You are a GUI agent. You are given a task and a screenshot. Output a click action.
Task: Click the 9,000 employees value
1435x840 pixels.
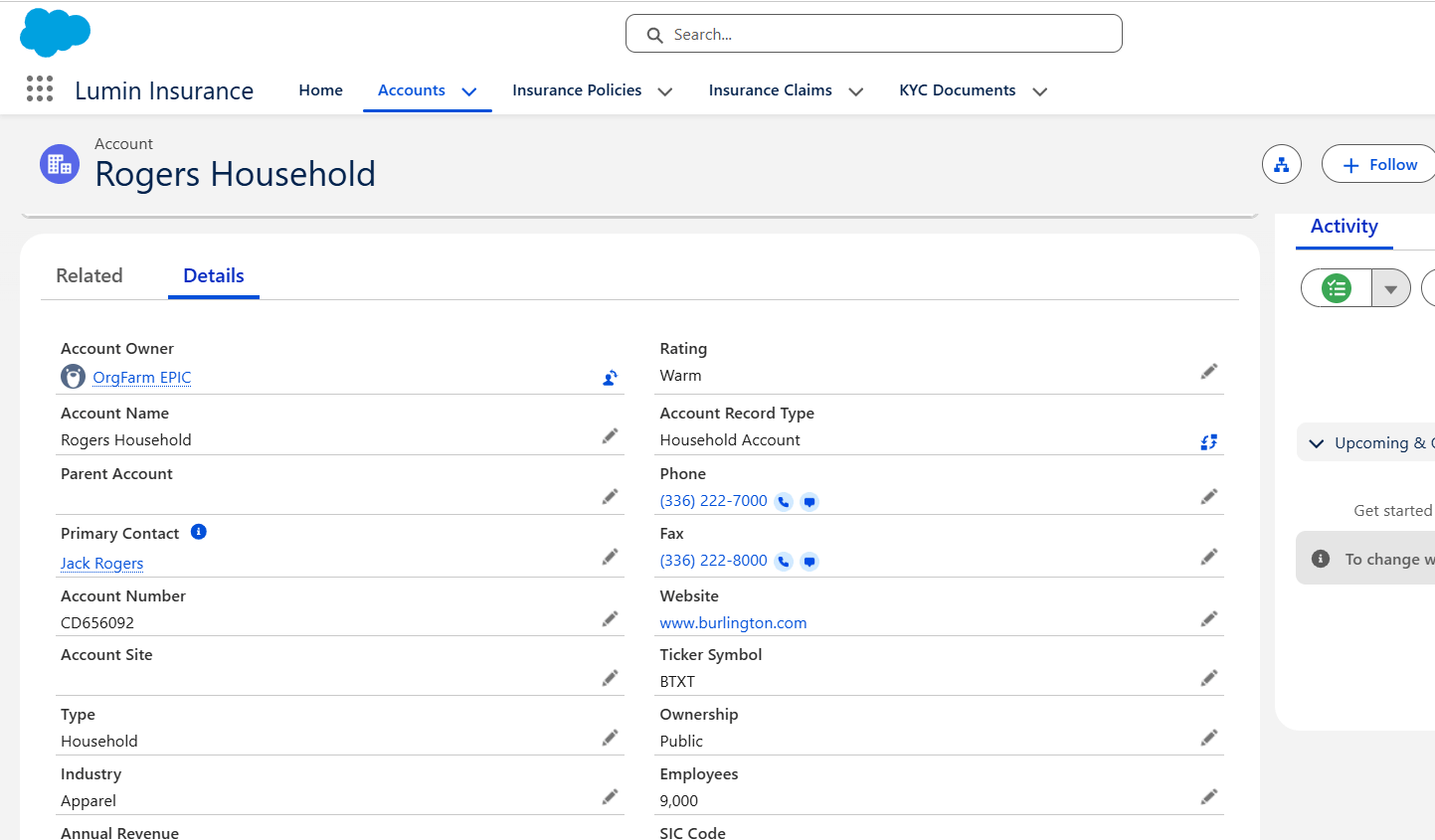pos(679,801)
